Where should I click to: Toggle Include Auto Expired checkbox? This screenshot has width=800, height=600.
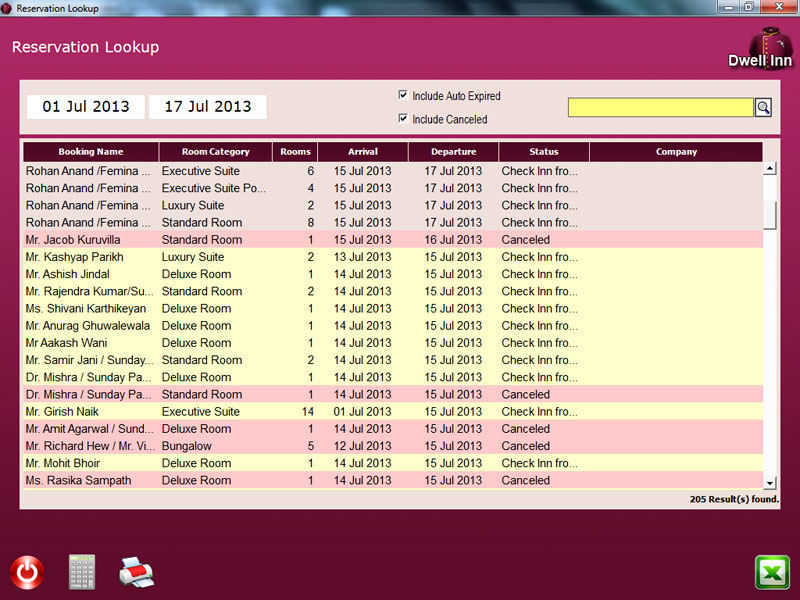click(x=403, y=96)
